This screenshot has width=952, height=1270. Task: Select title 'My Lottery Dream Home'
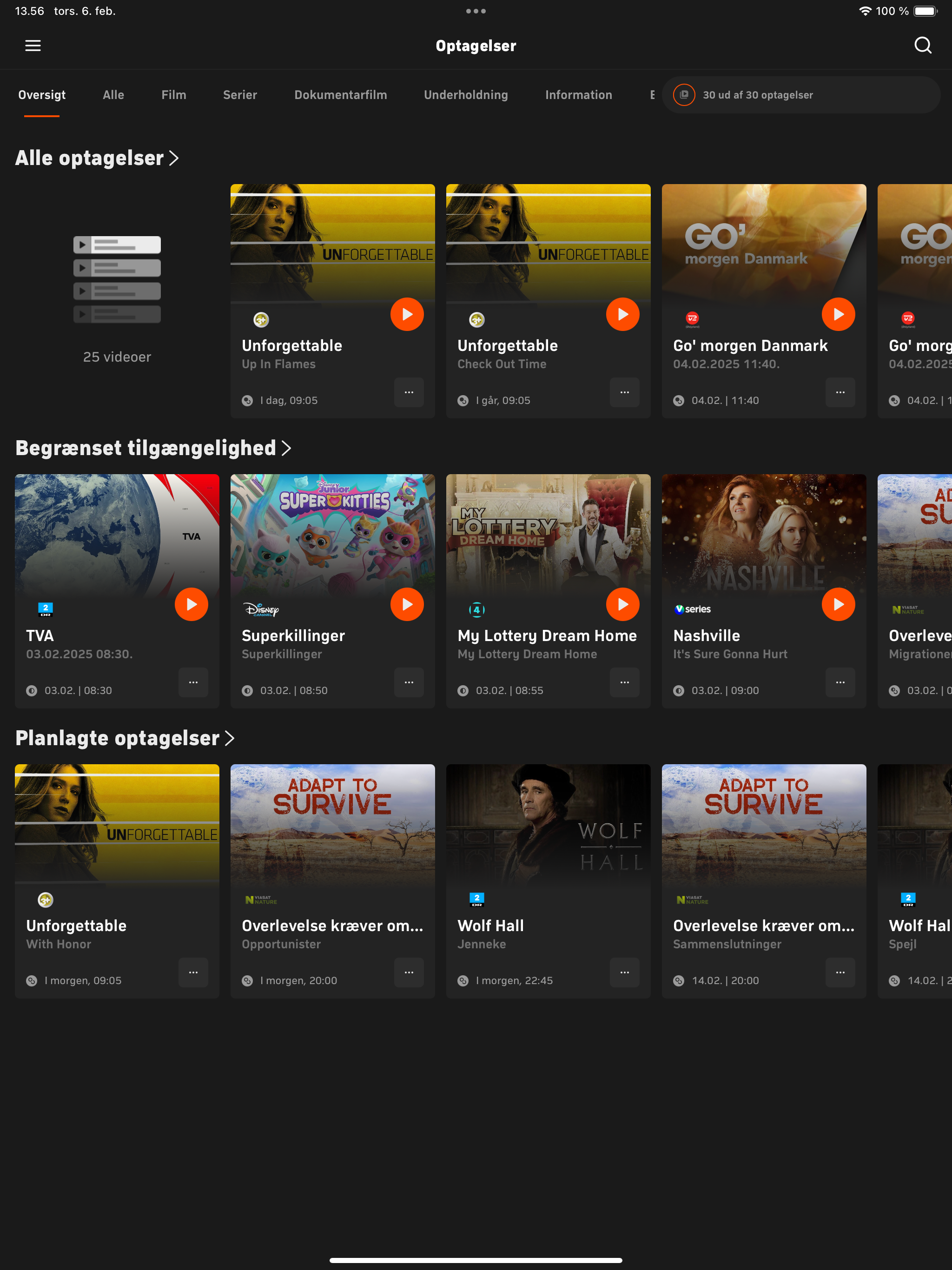click(x=547, y=635)
